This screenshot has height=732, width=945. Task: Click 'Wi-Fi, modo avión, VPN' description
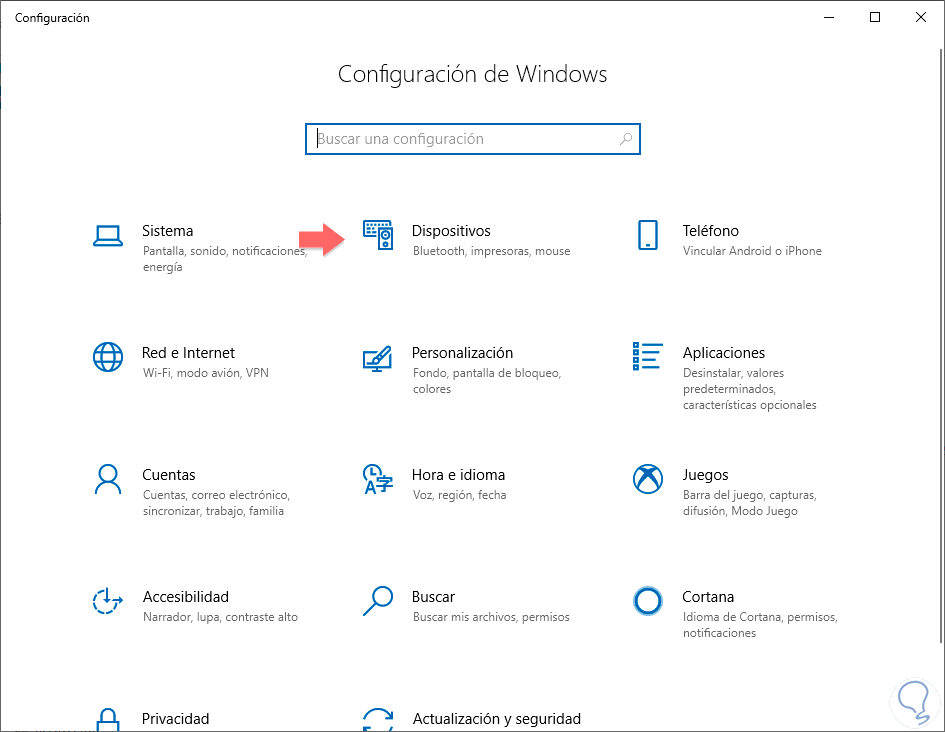click(x=206, y=373)
